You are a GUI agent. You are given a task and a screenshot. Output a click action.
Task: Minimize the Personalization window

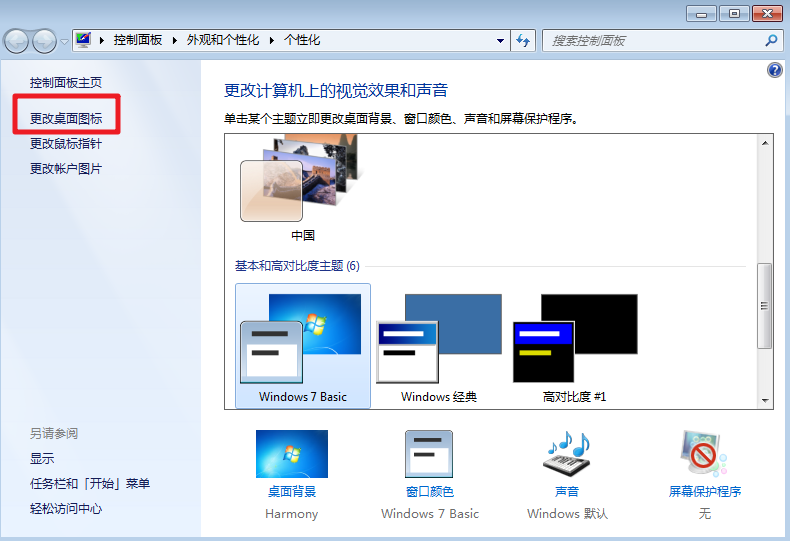(x=701, y=14)
